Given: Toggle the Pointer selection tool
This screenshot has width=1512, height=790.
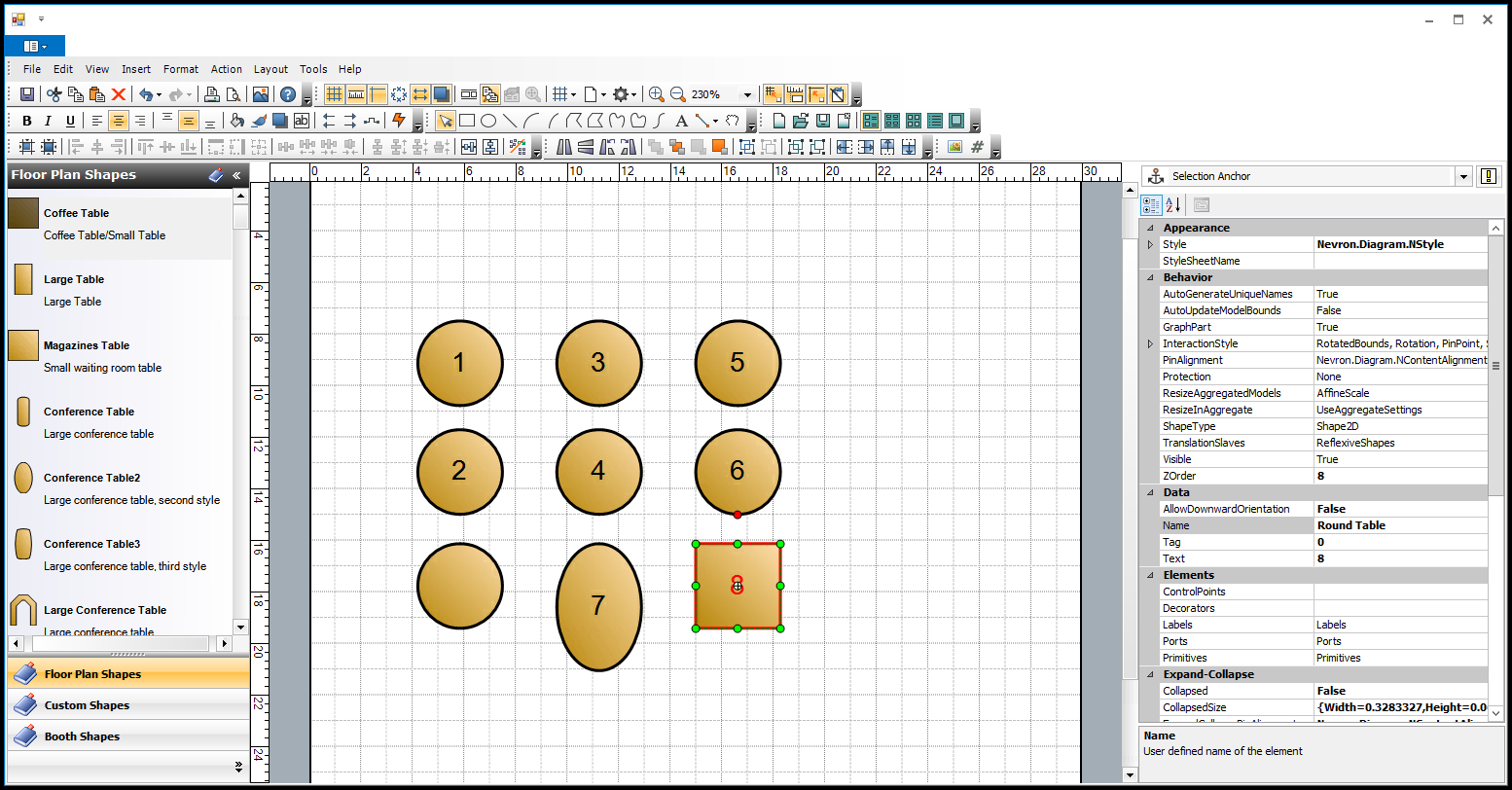Looking at the screenshot, I should click(445, 121).
